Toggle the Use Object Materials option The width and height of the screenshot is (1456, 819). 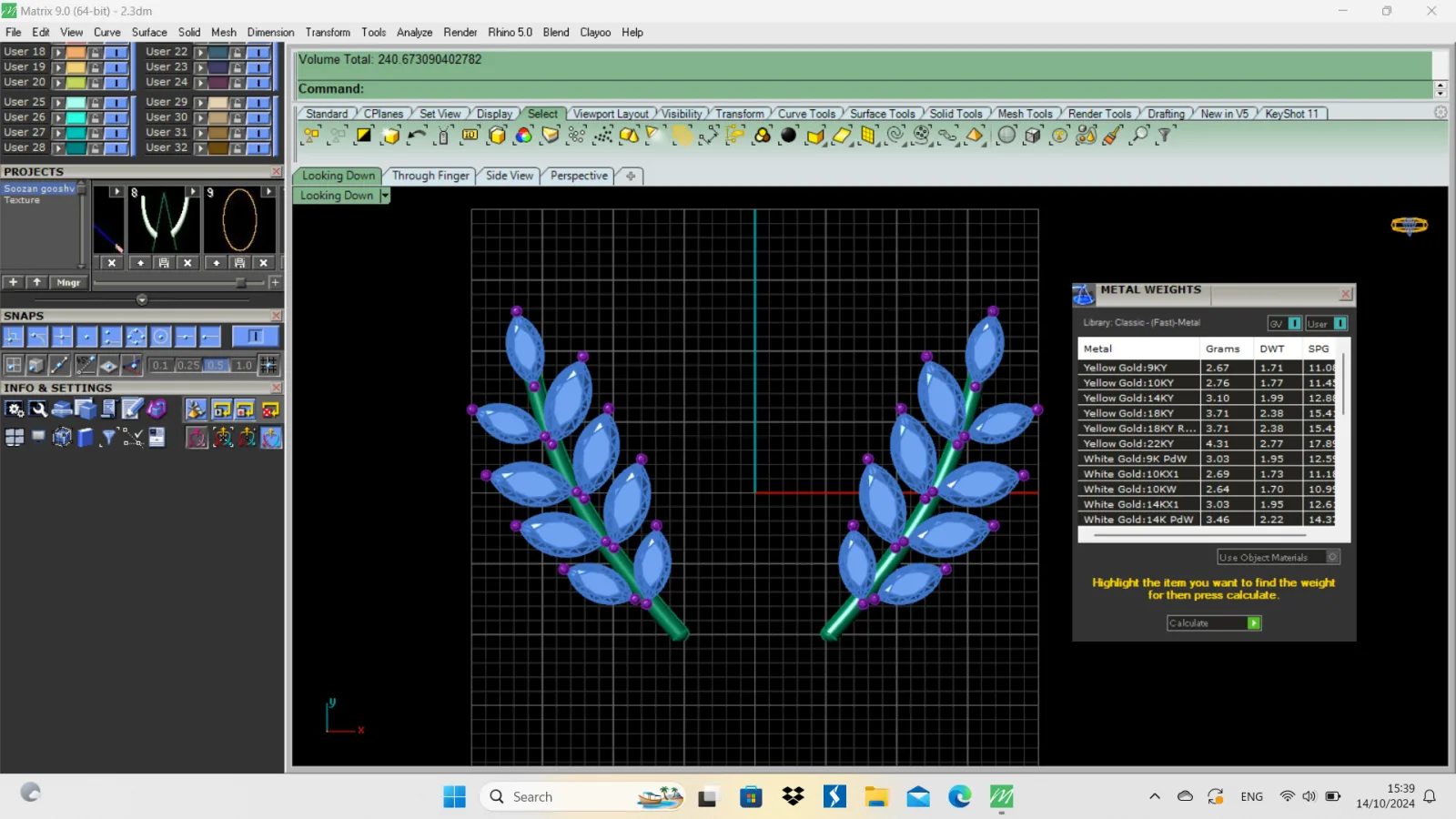pyautogui.click(x=1279, y=557)
